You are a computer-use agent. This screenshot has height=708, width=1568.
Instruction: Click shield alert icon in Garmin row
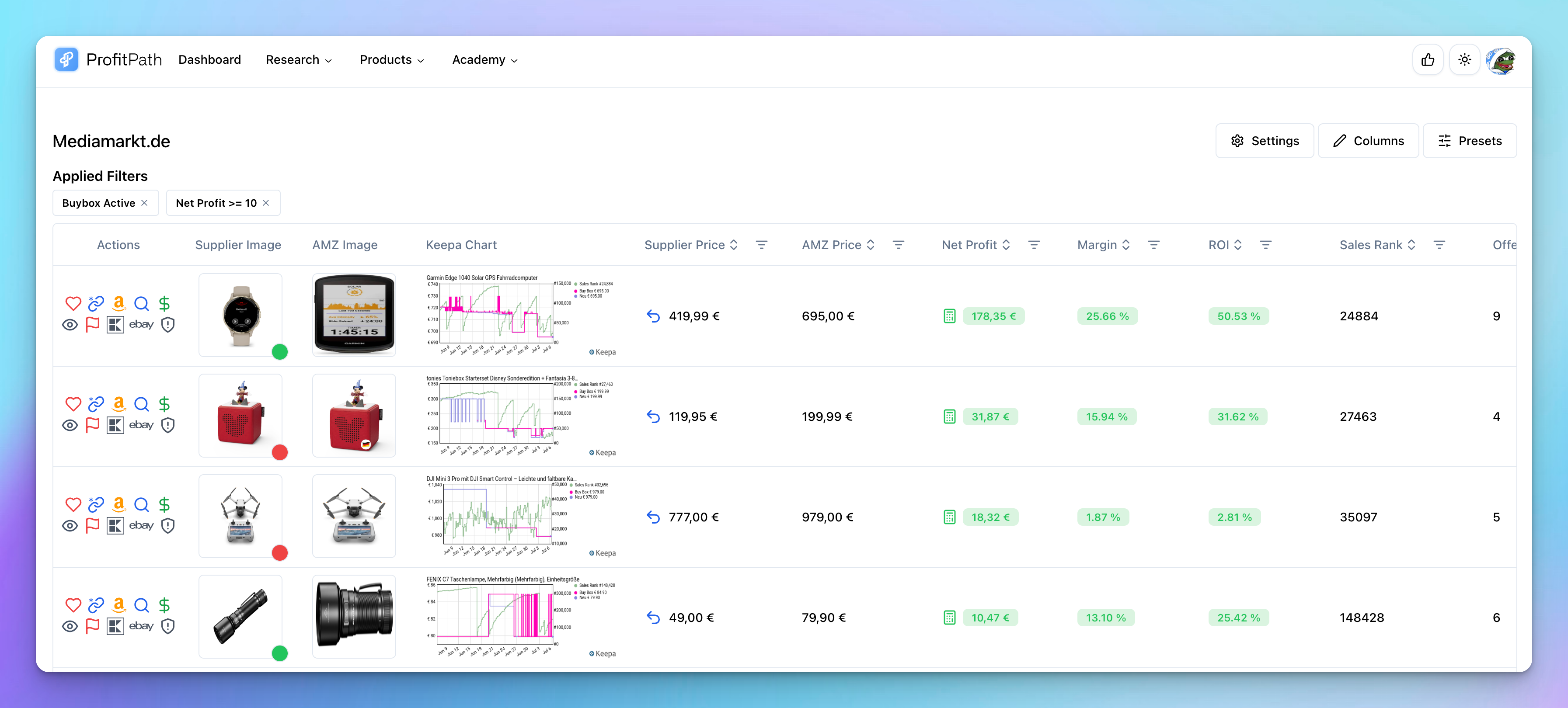[168, 325]
